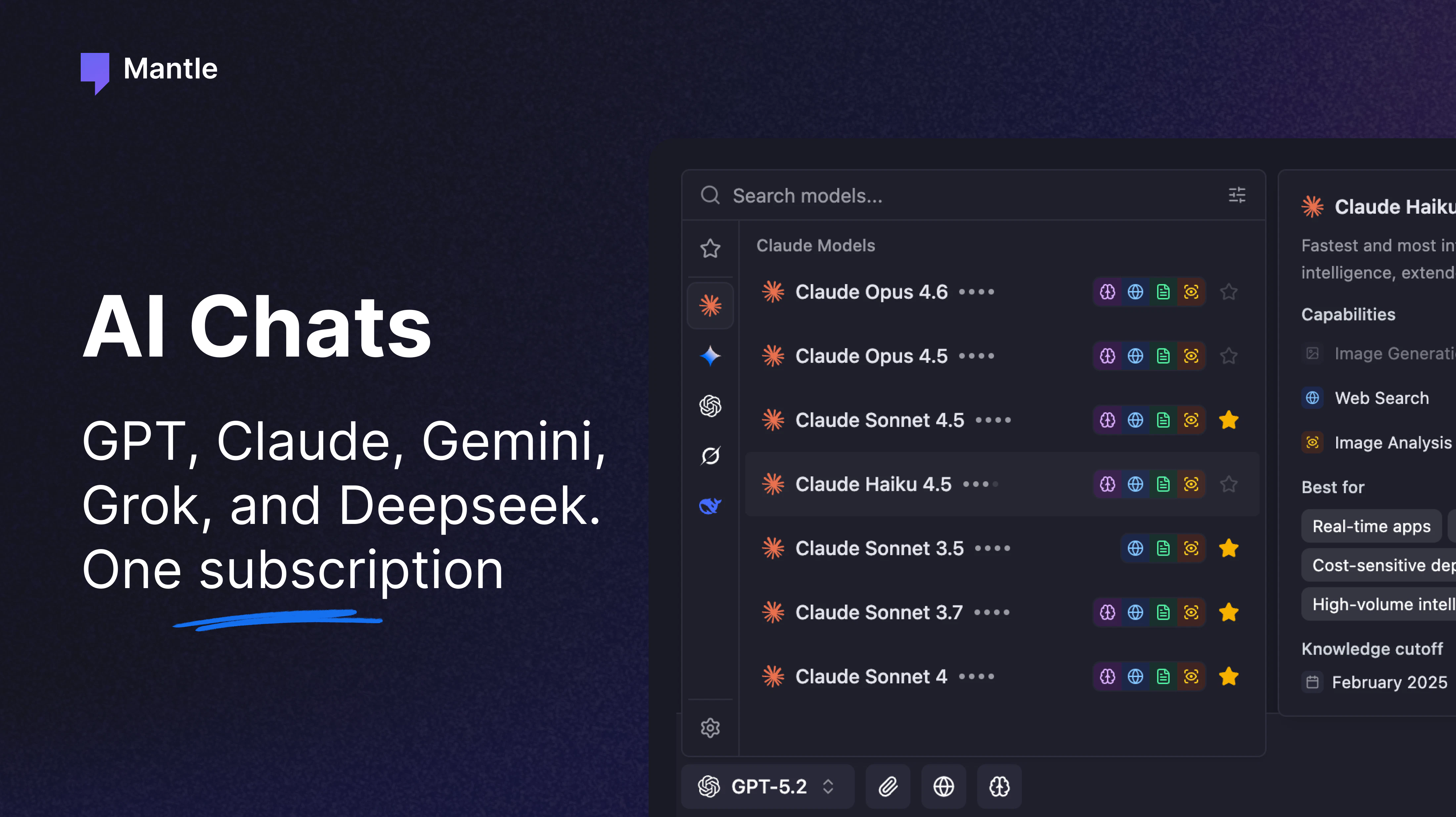Click reasoning brain icon on Claude Haiku 4.5

point(1107,484)
